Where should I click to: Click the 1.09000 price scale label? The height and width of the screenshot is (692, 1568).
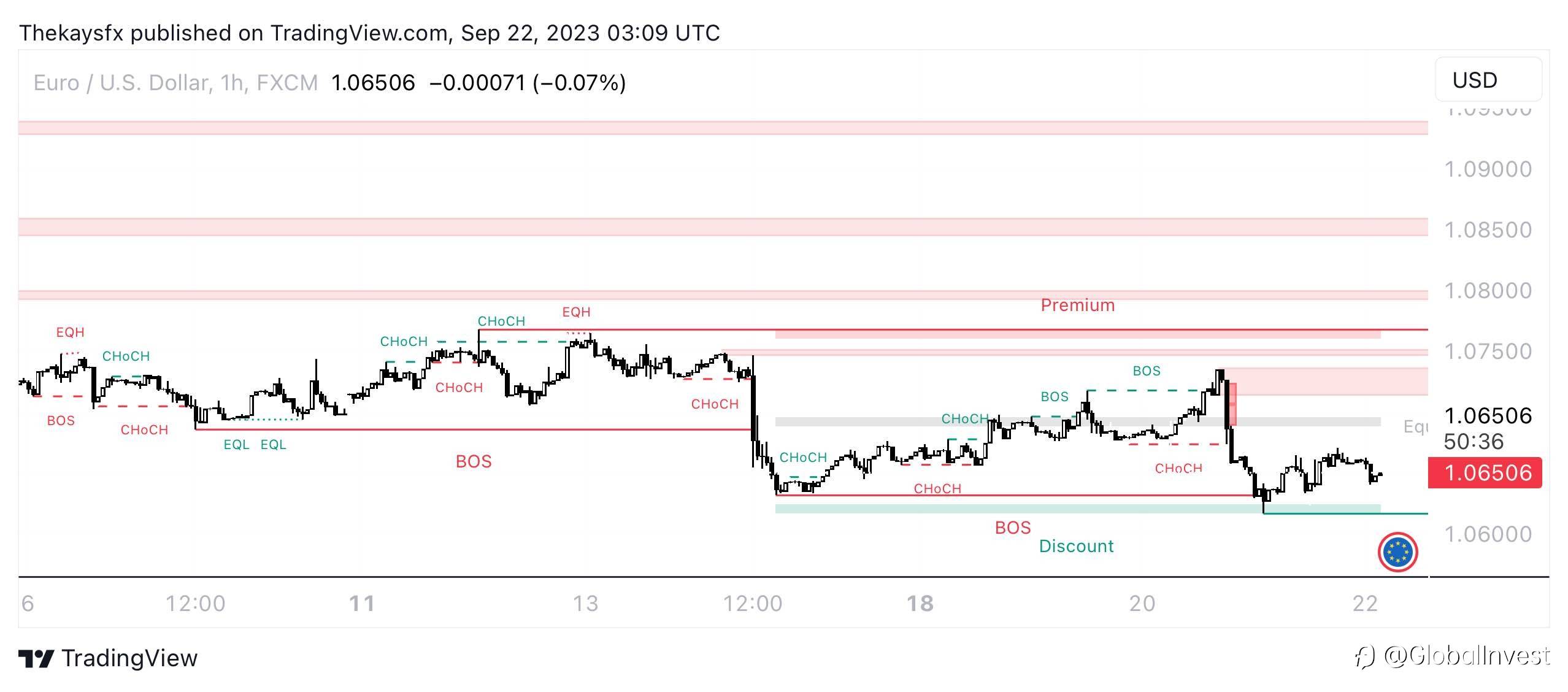click(1488, 169)
